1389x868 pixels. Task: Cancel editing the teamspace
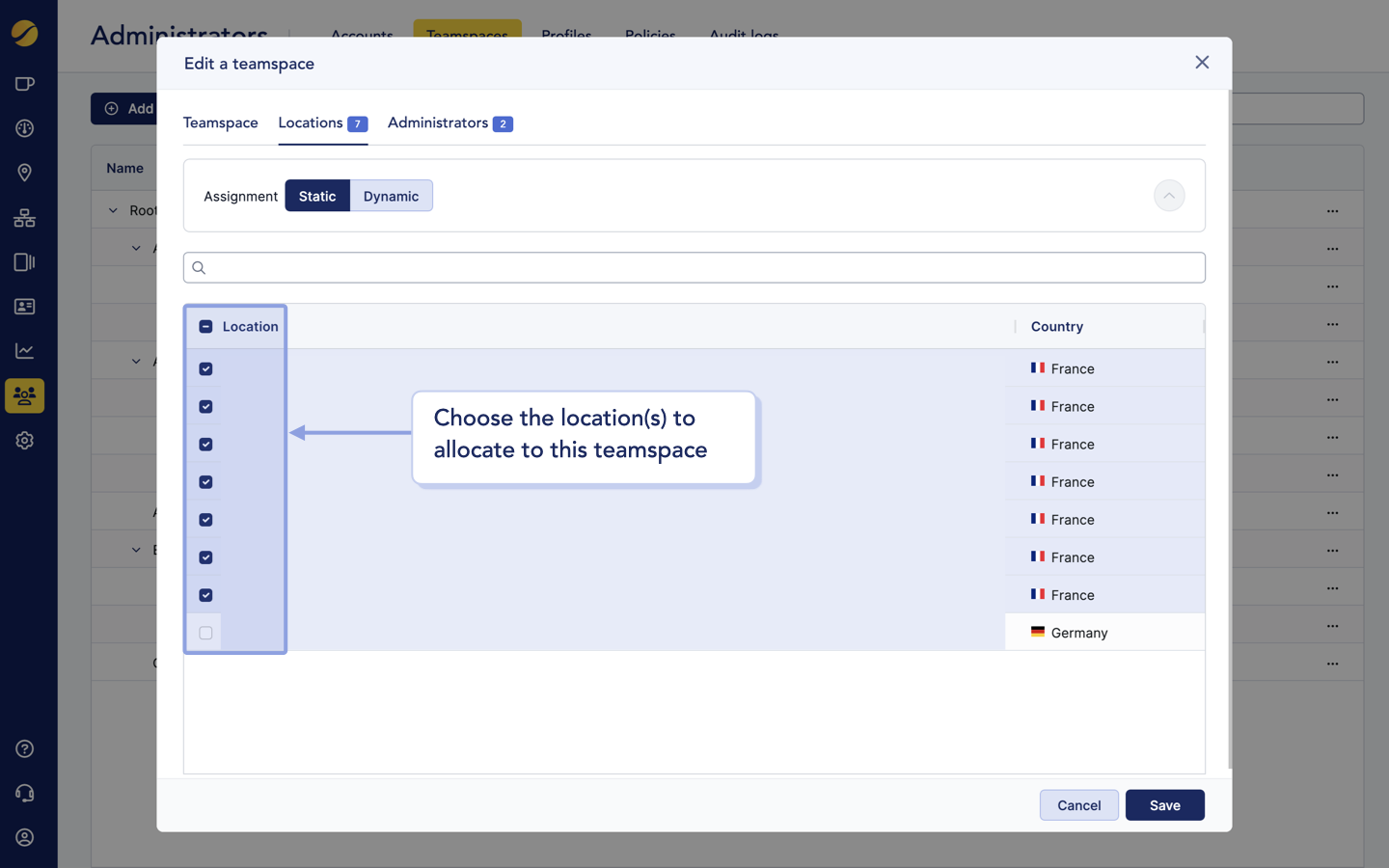tap(1078, 805)
